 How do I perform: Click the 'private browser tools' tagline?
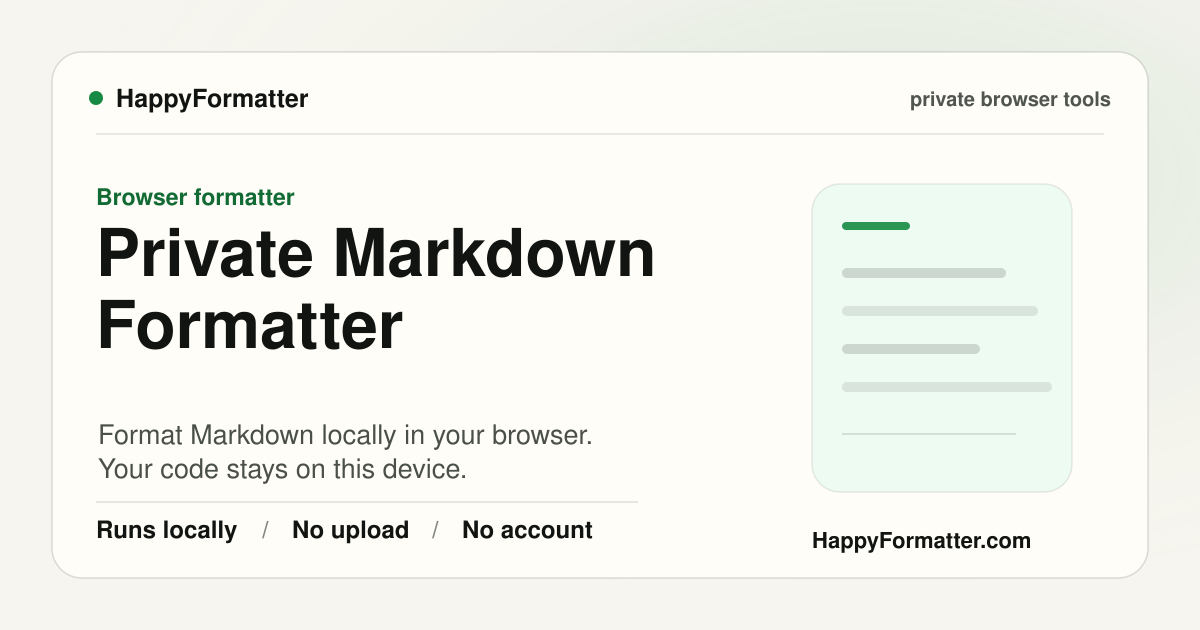coord(1010,100)
